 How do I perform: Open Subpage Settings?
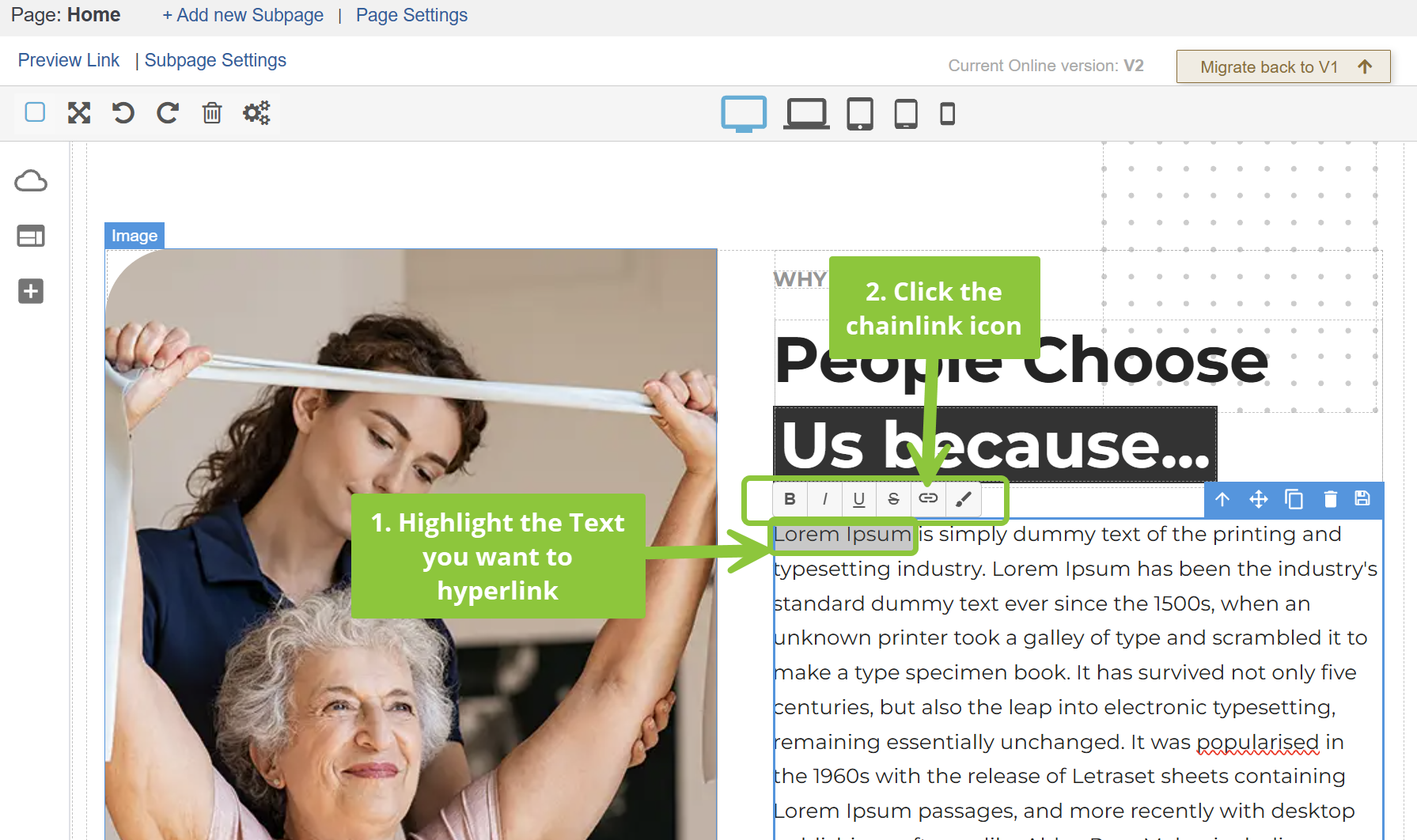point(215,60)
